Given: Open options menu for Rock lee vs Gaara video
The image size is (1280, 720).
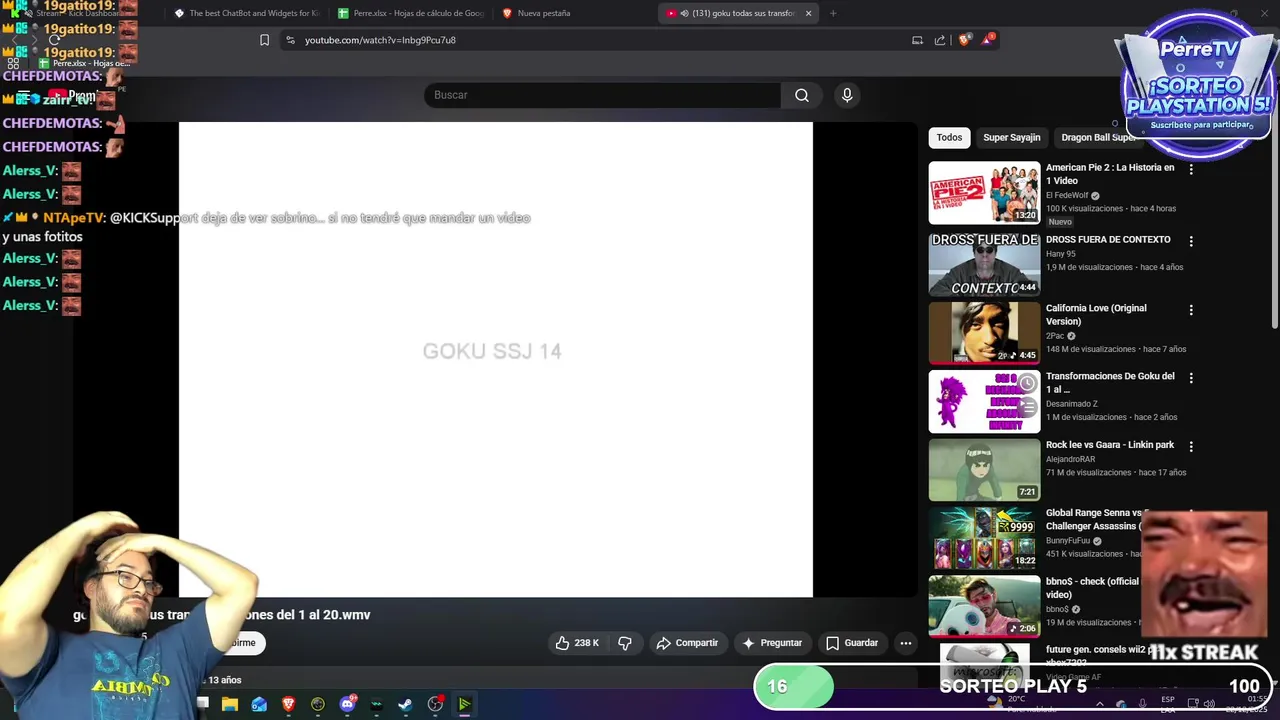Looking at the screenshot, I should 1190,446.
